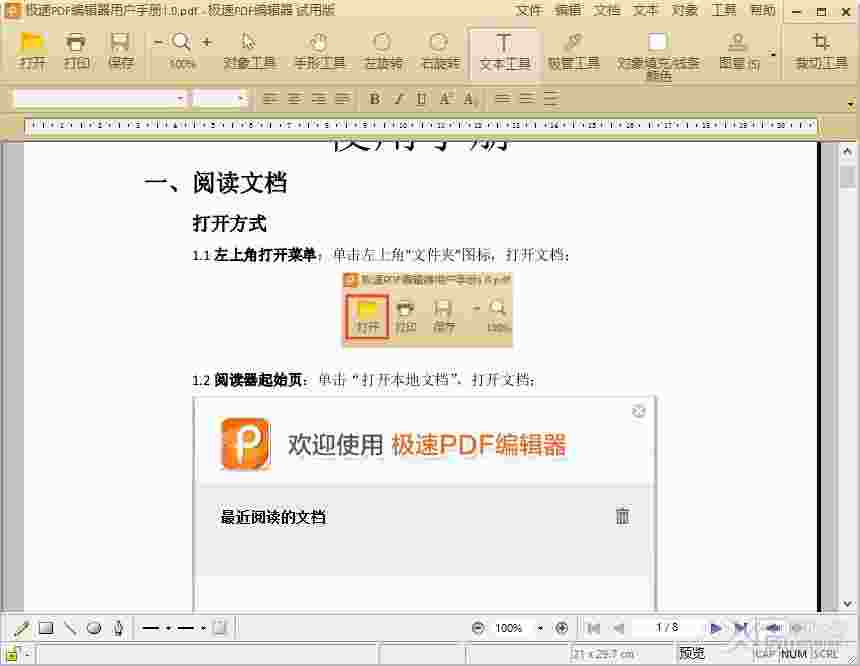Go to the first page
Screen dimensions: 860x666
[x=593, y=628]
